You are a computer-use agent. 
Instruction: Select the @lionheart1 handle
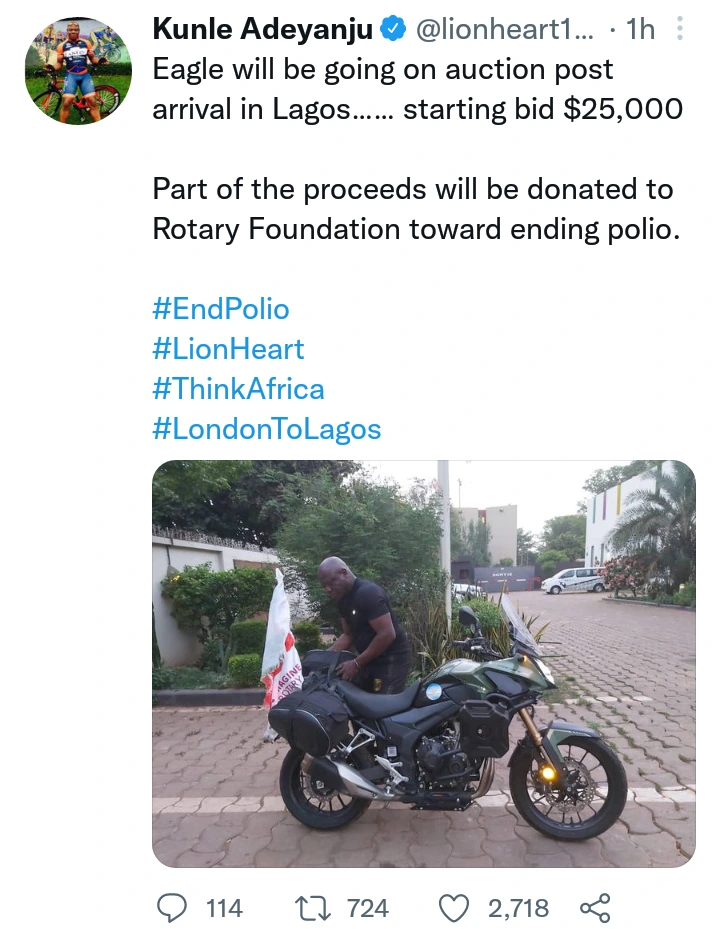[x=502, y=30]
